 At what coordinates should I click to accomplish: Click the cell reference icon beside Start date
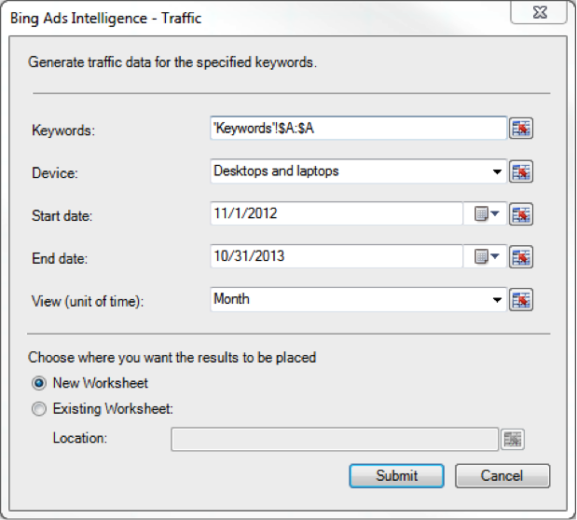[521, 214]
